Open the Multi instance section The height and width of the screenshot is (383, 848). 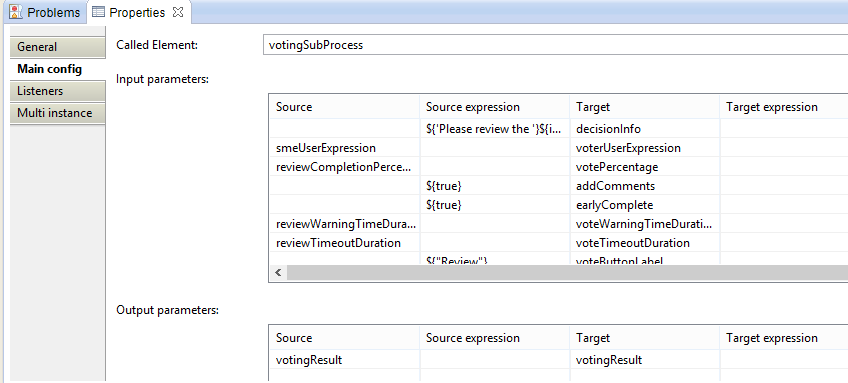(x=58, y=113)
